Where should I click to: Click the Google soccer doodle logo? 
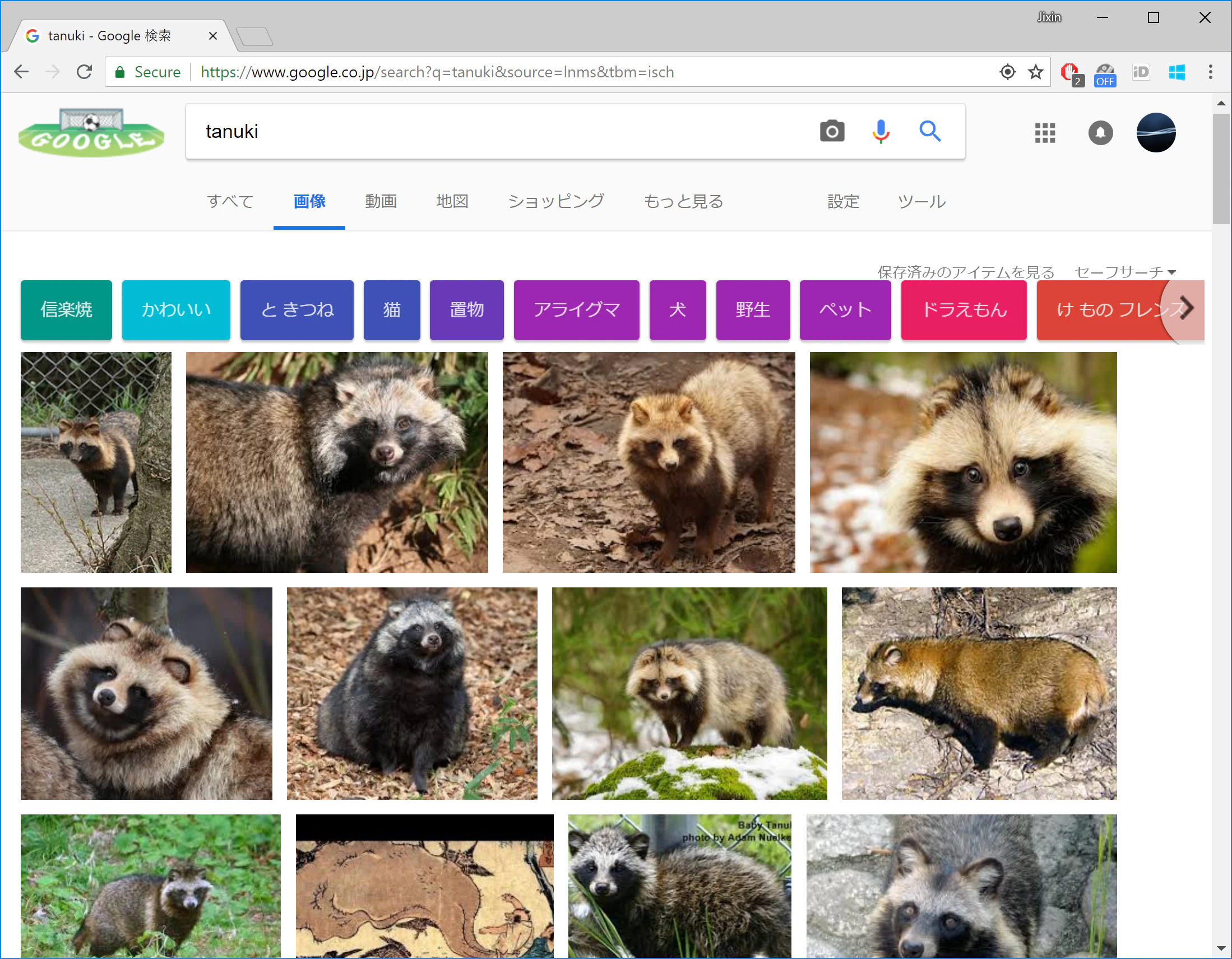pyautogui.click(x=91, y=133)
